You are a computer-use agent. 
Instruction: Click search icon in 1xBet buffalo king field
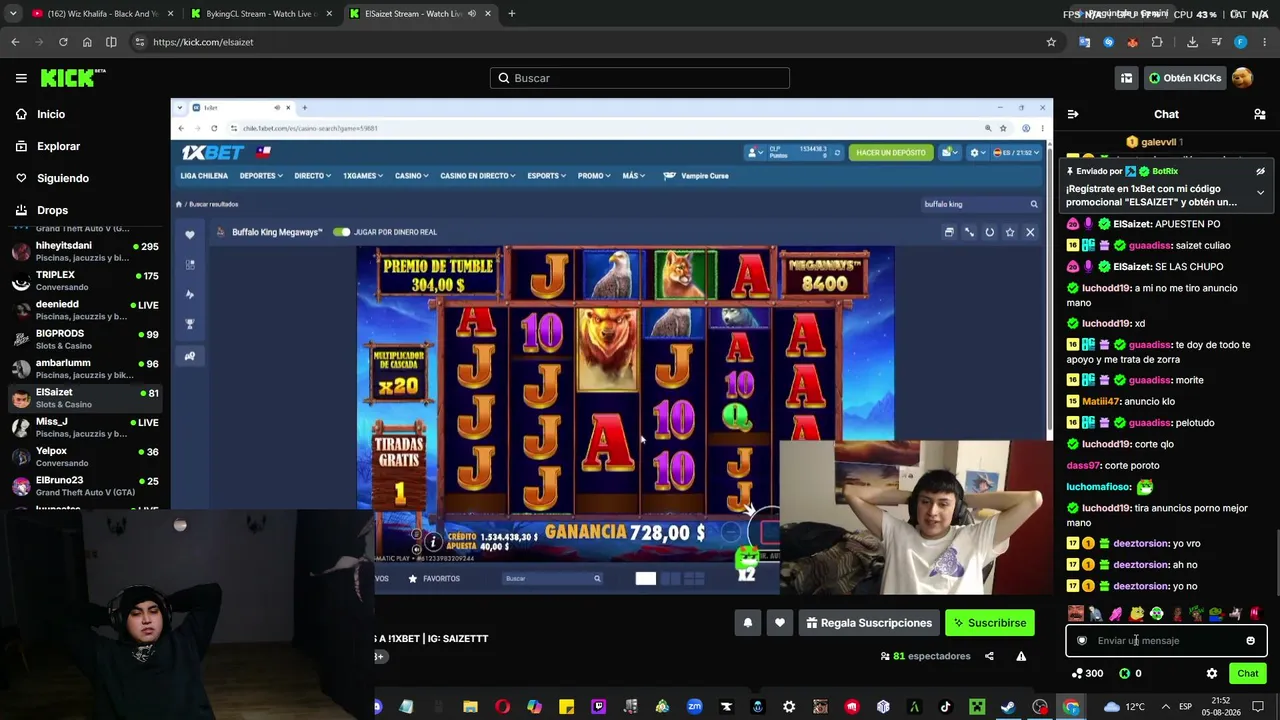(1034, 204)
